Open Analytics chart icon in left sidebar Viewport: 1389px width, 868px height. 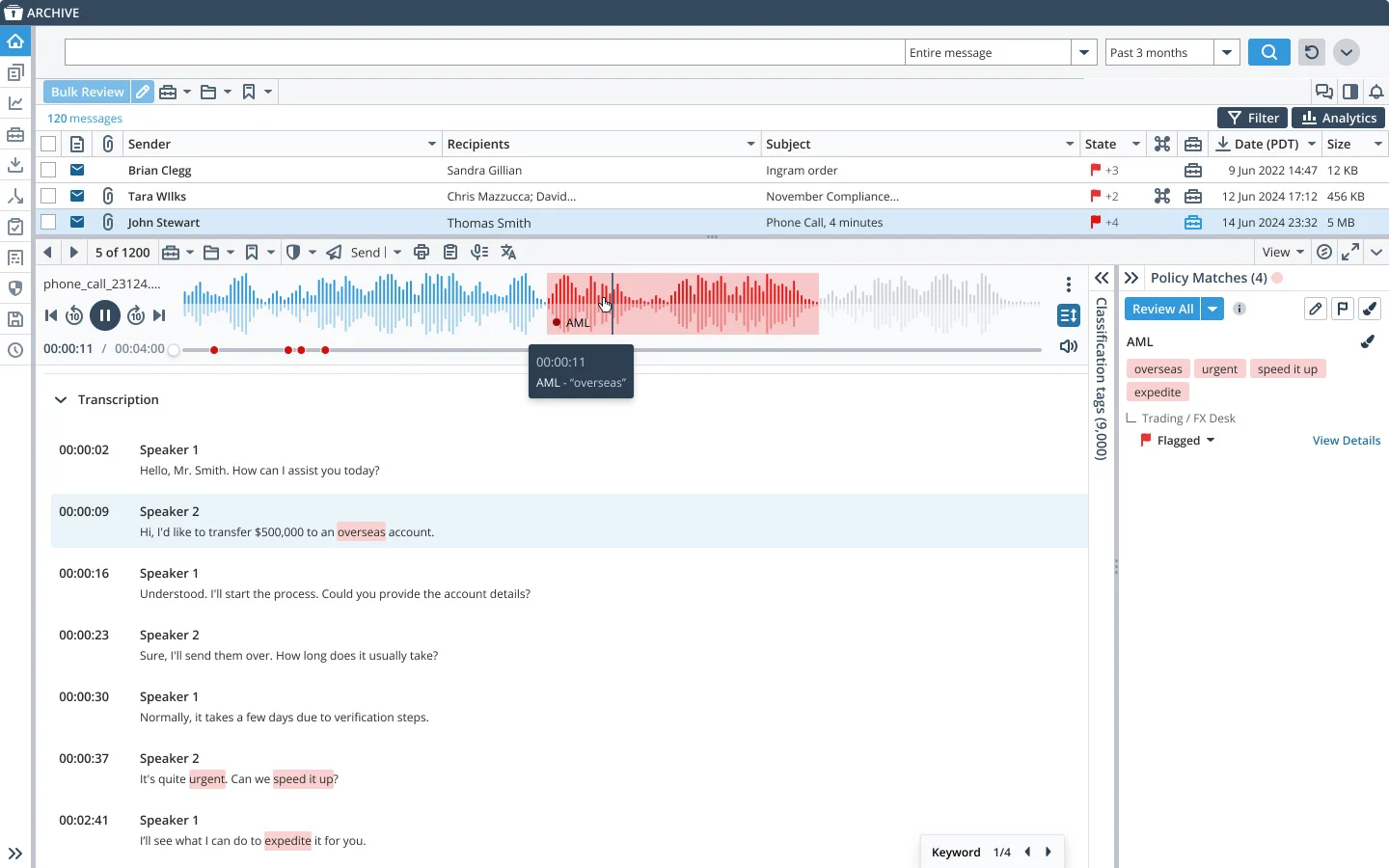(x=15, y=103)
